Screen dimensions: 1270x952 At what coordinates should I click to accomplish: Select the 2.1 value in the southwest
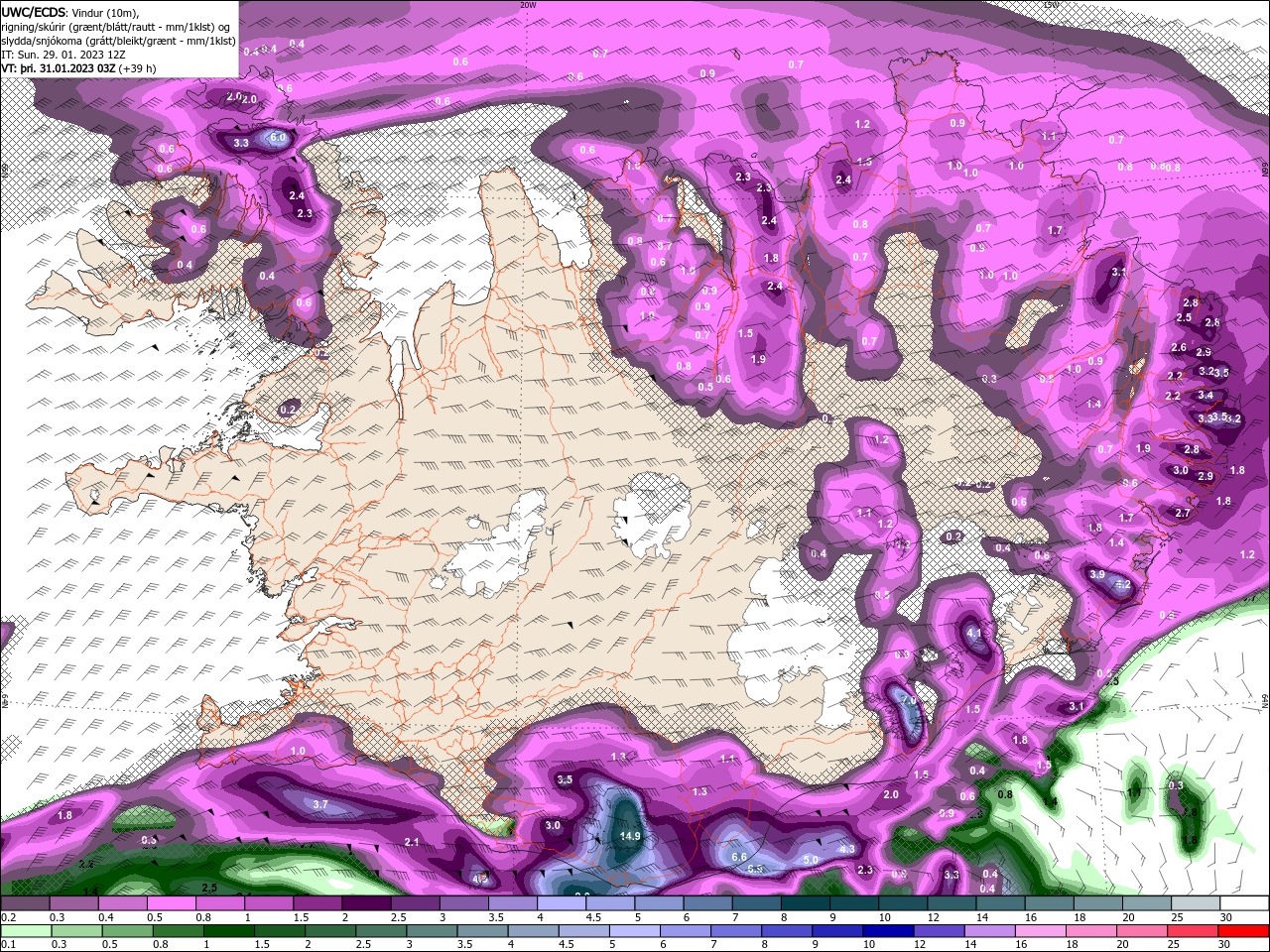[413, 843]
